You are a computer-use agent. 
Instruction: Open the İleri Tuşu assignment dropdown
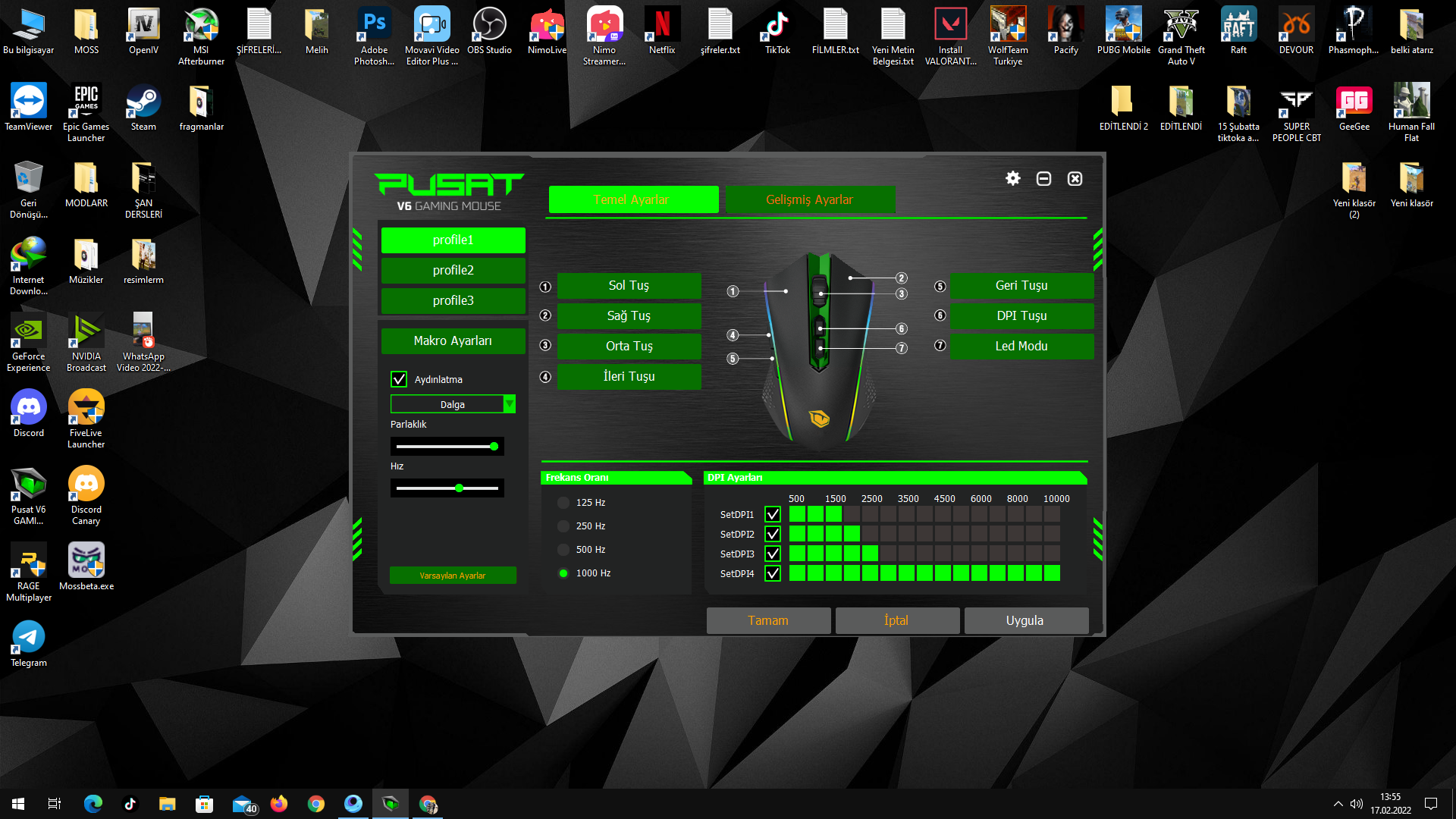point(629,376)
